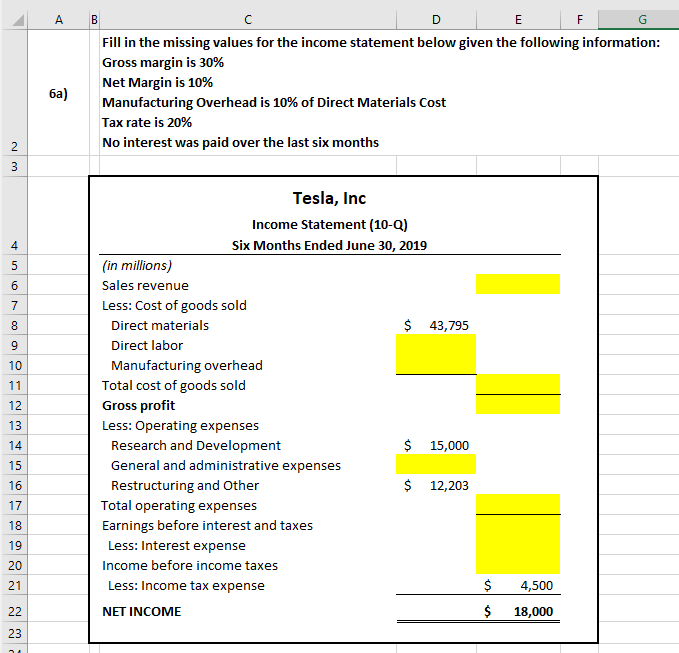The image size is (679, 653).
Task: Click the "Gross margin is 30%" line
Action: pyautogui.click(x=163, y=62)
